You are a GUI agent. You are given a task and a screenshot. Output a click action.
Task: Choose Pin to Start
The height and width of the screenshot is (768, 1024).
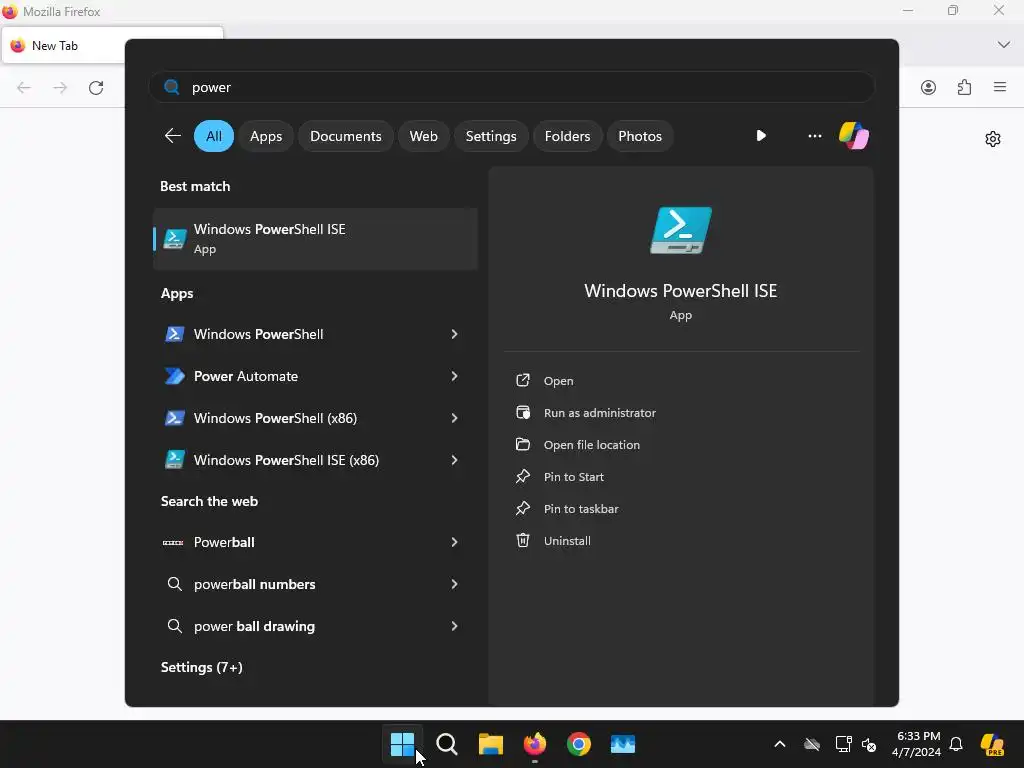point(573,477)
